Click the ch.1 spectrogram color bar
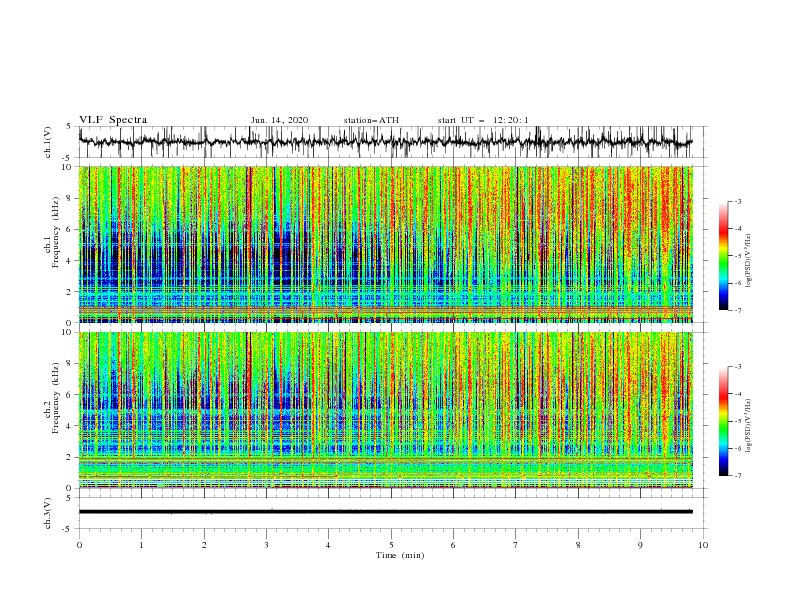Image resolution: width=792 pixels, height=612 pixels. tap(723, 255)
